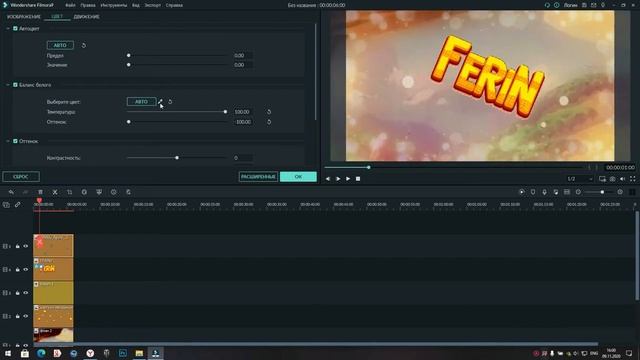Switch to the ДВИЖЕНИЕ tab
640x360 pixels.
pos(87,17)
